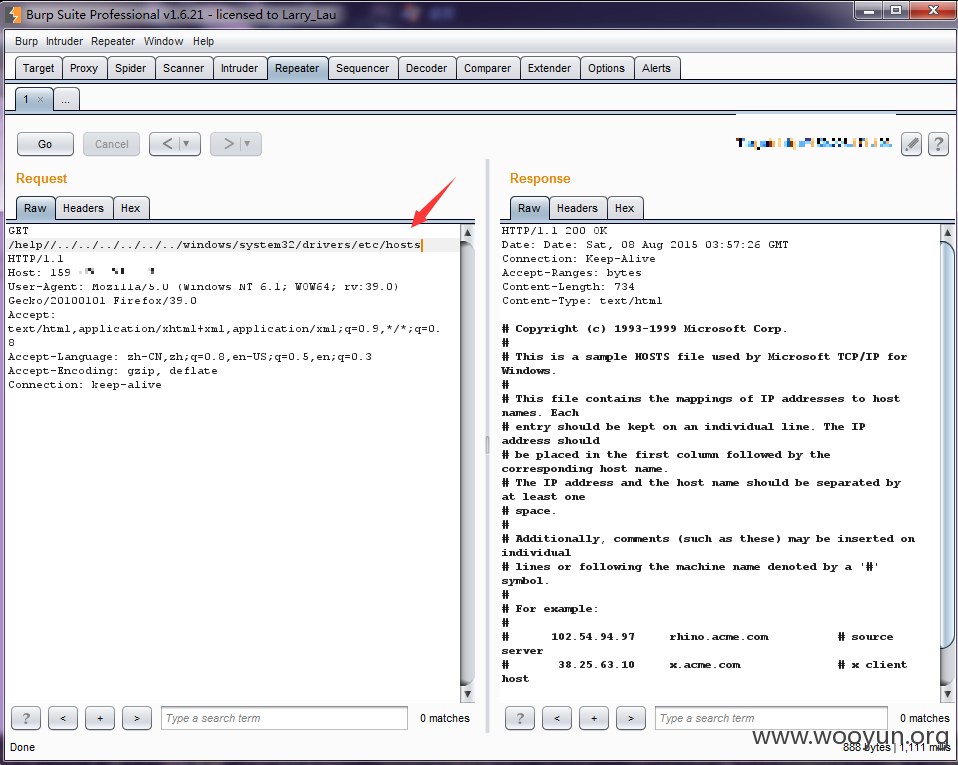Viewport: 958px width, 765px height.
Task: Select the Response Hex view tab
Action: click(624, 208)
